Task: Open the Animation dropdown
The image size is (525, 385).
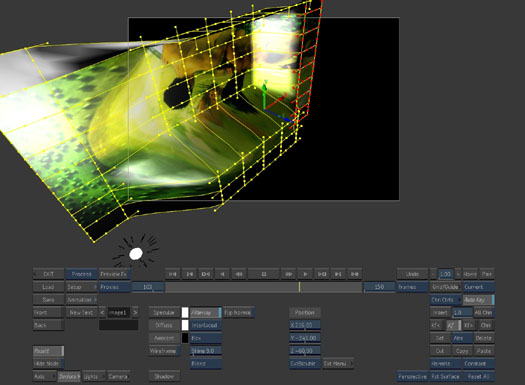Action: point(81,300)
